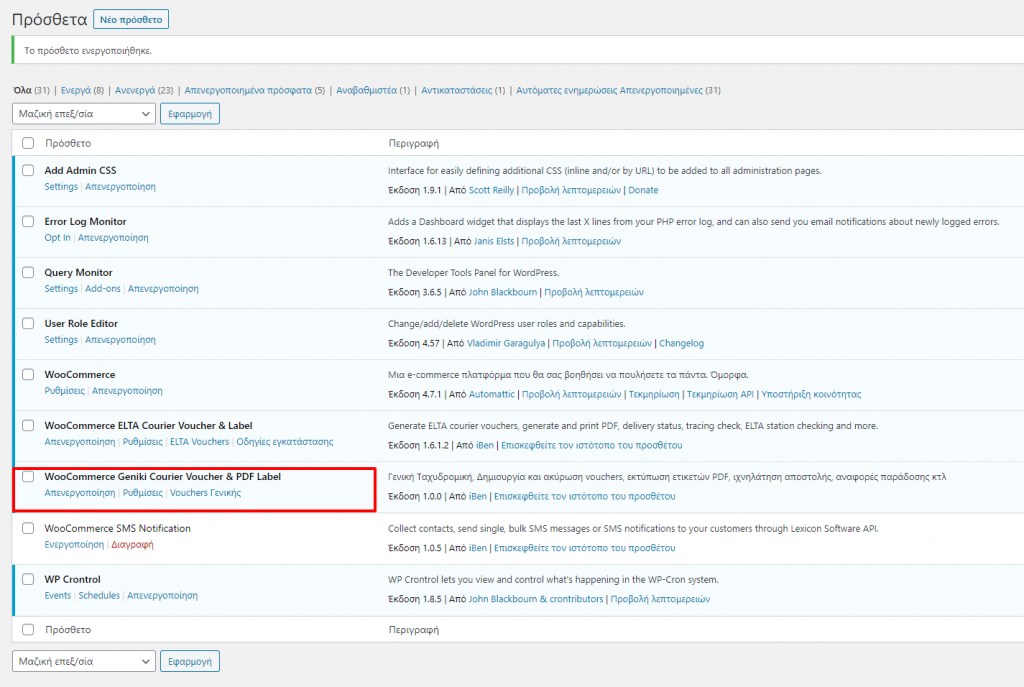Open Ρυθμίσεις for Geniki Courier plugin

point(143,492)
